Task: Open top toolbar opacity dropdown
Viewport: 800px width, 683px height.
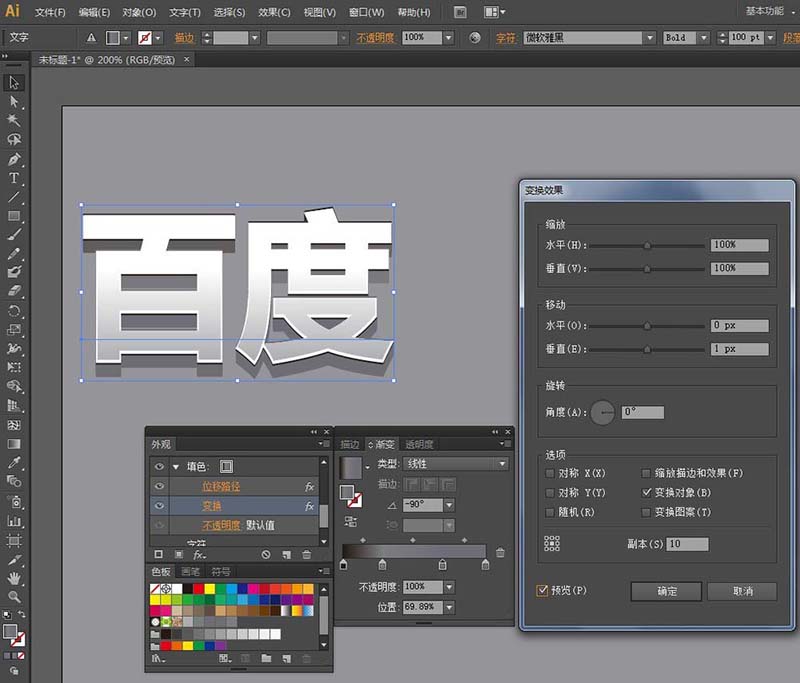Action: pos(448,38)
